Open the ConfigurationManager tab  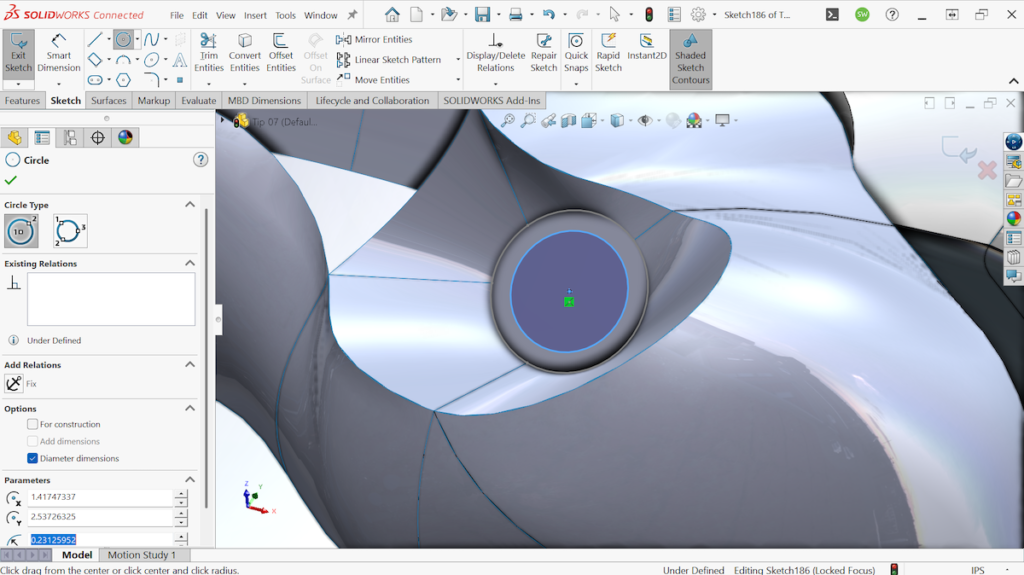[x=70, y=137]
